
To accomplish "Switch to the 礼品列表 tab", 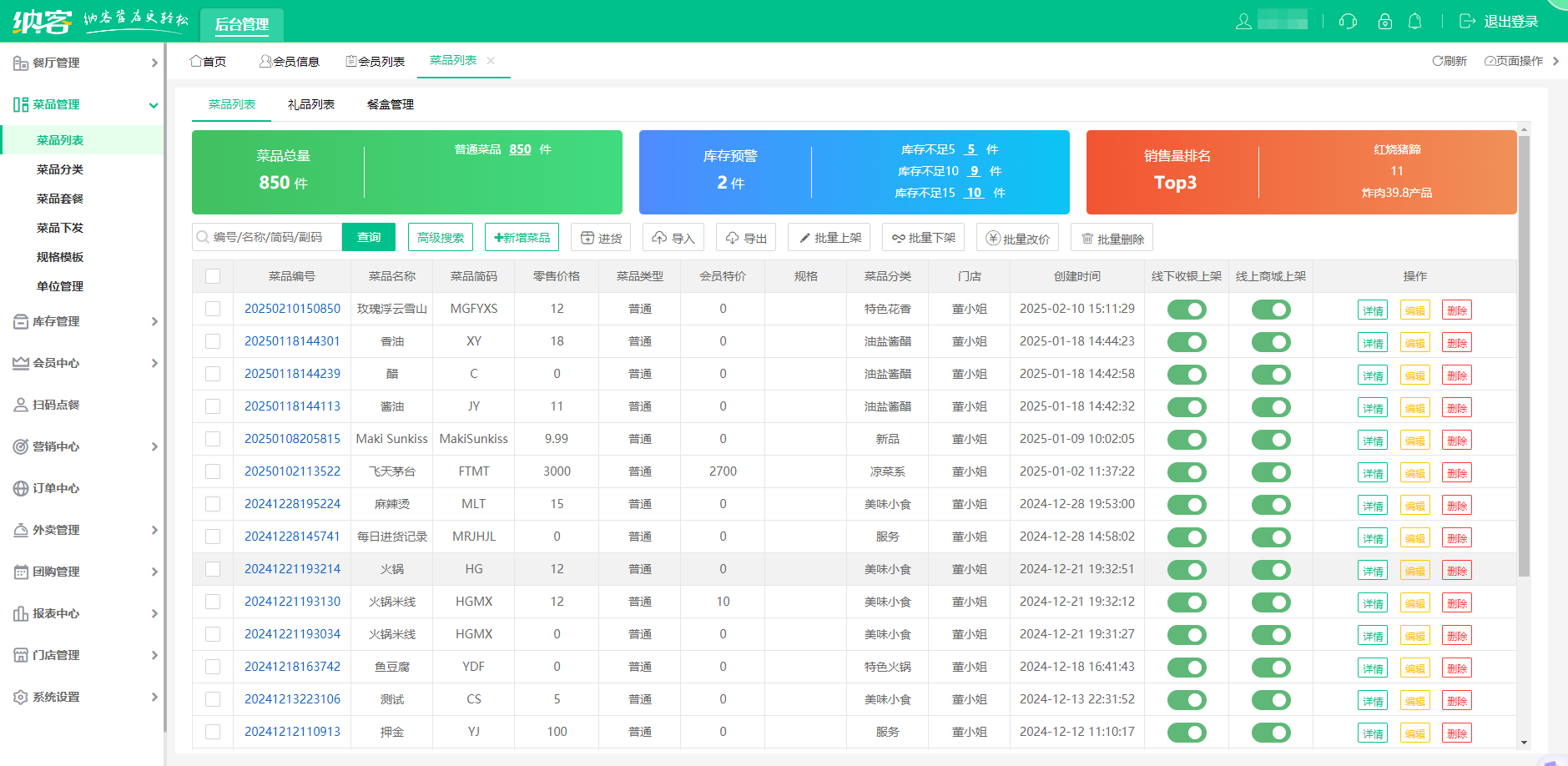I will click(311, 104).
